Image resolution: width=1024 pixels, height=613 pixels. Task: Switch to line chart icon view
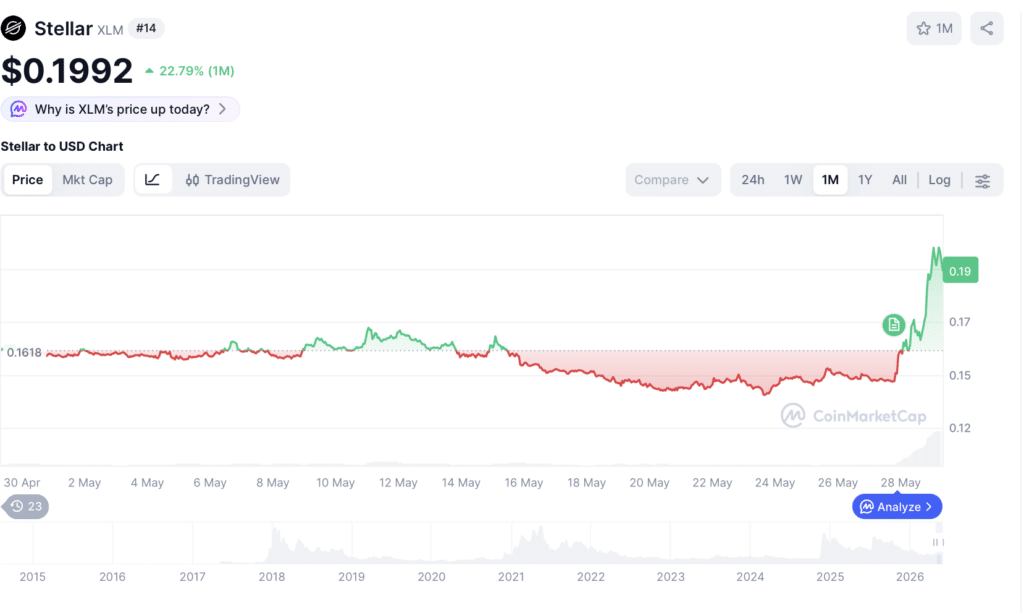click(x=153, y=180)
